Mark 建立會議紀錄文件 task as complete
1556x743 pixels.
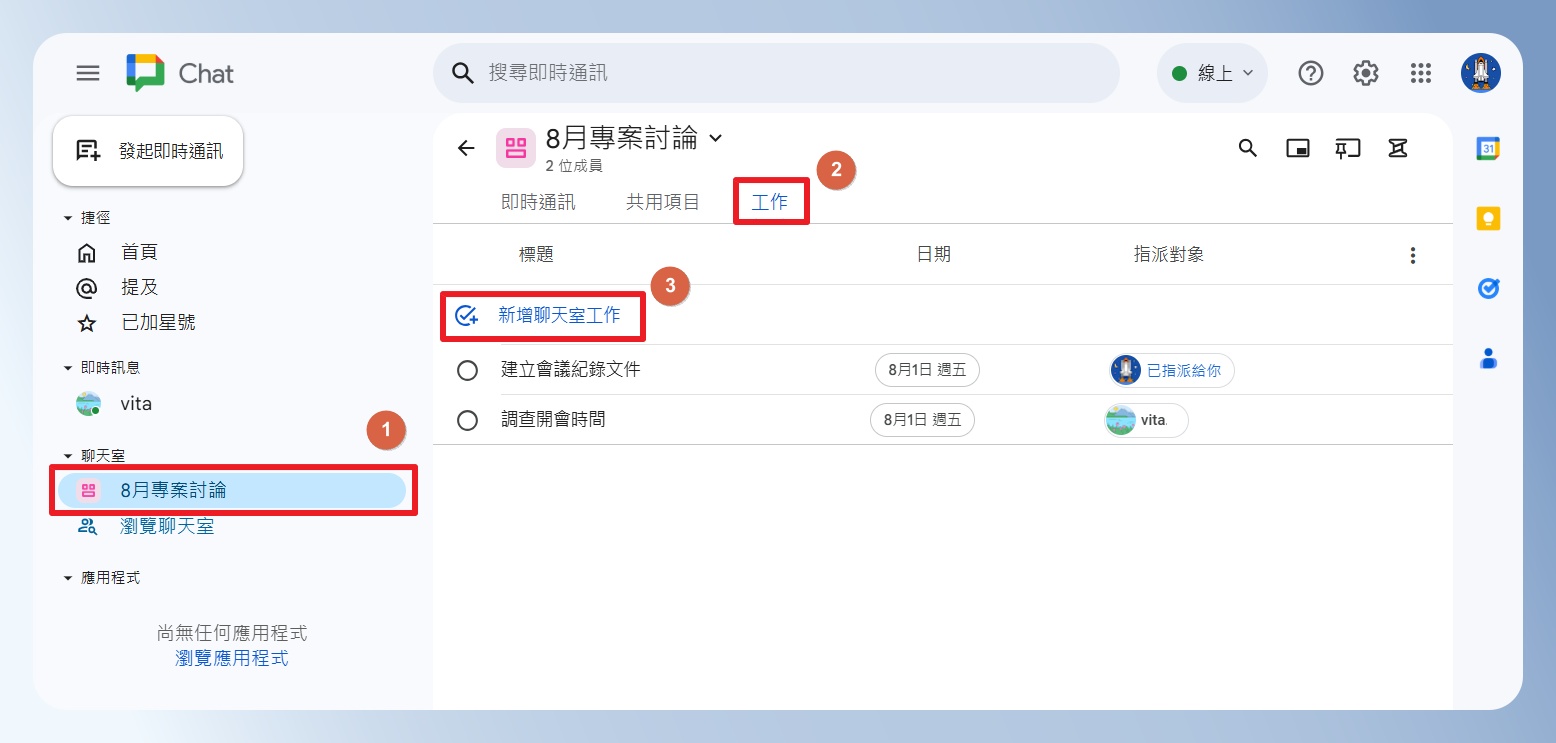[467, 370]
